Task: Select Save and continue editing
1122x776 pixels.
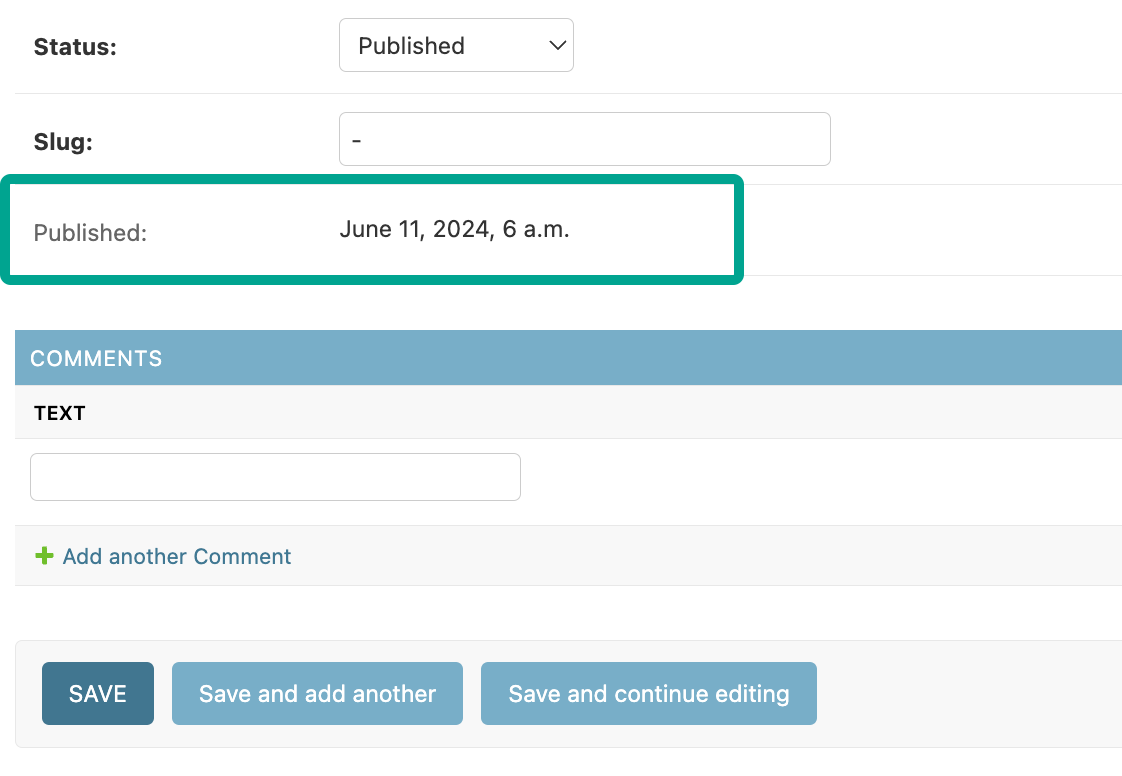Action: (648, 693)
